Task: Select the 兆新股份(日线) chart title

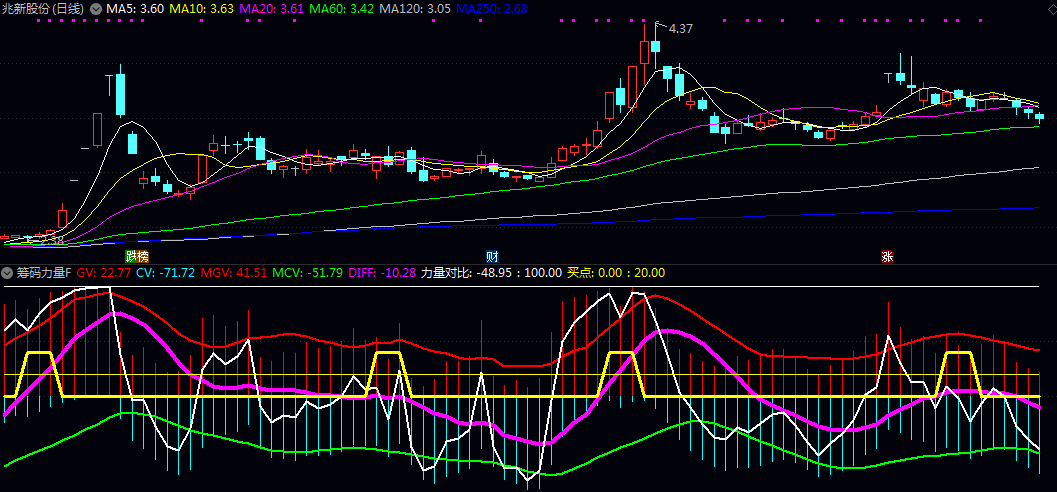Action: [43, 8]
